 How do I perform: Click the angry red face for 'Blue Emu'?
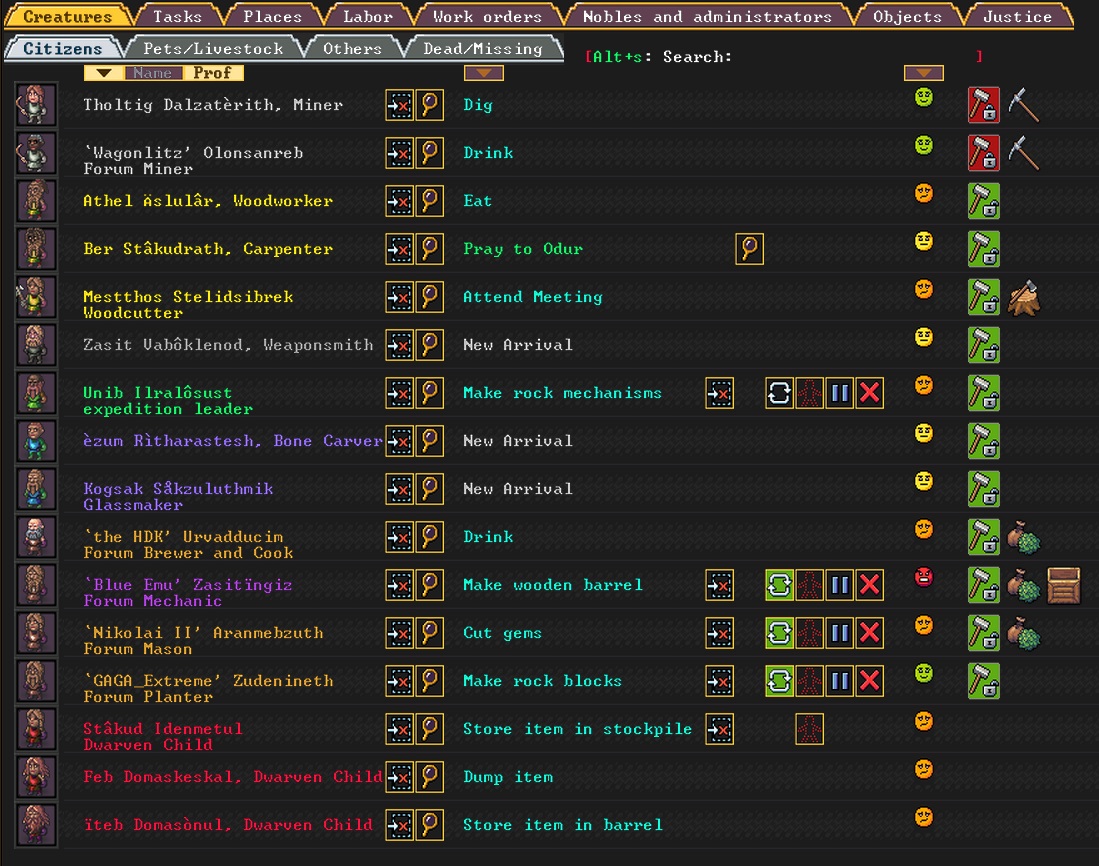(x=922, y=576)
